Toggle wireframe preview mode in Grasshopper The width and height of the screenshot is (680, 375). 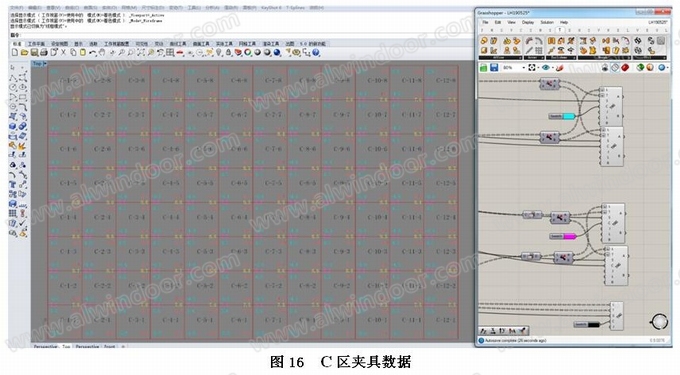pos(615,67)
